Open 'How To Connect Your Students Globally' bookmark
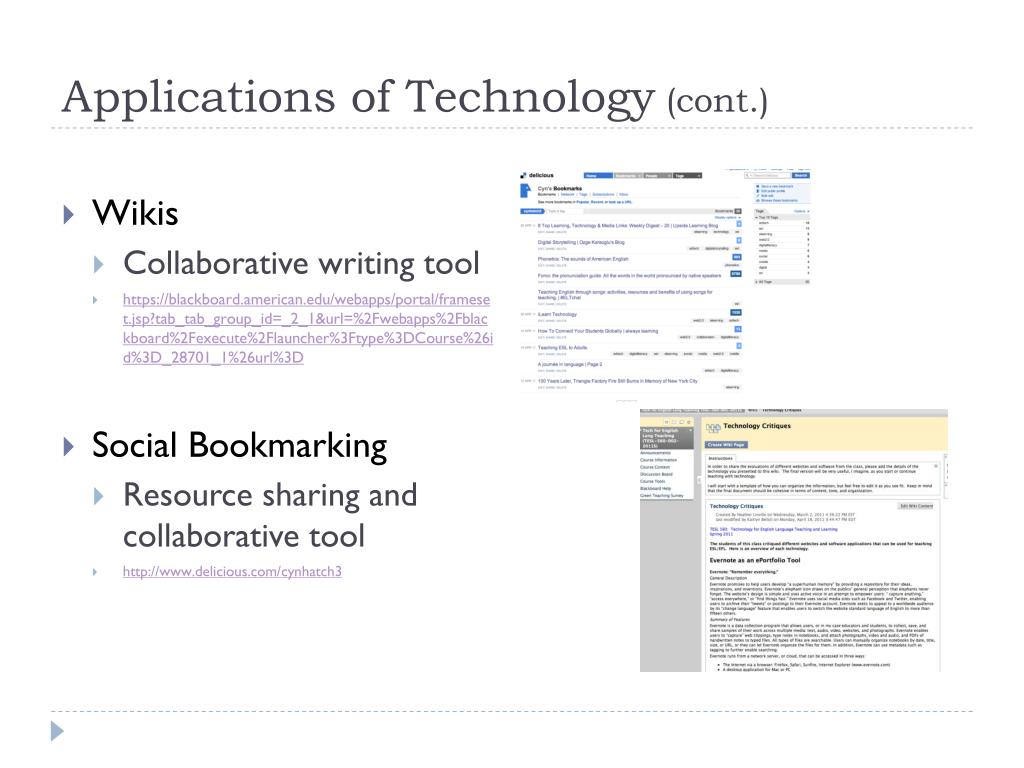This screenshot has height=768, width=1024. 598,331
